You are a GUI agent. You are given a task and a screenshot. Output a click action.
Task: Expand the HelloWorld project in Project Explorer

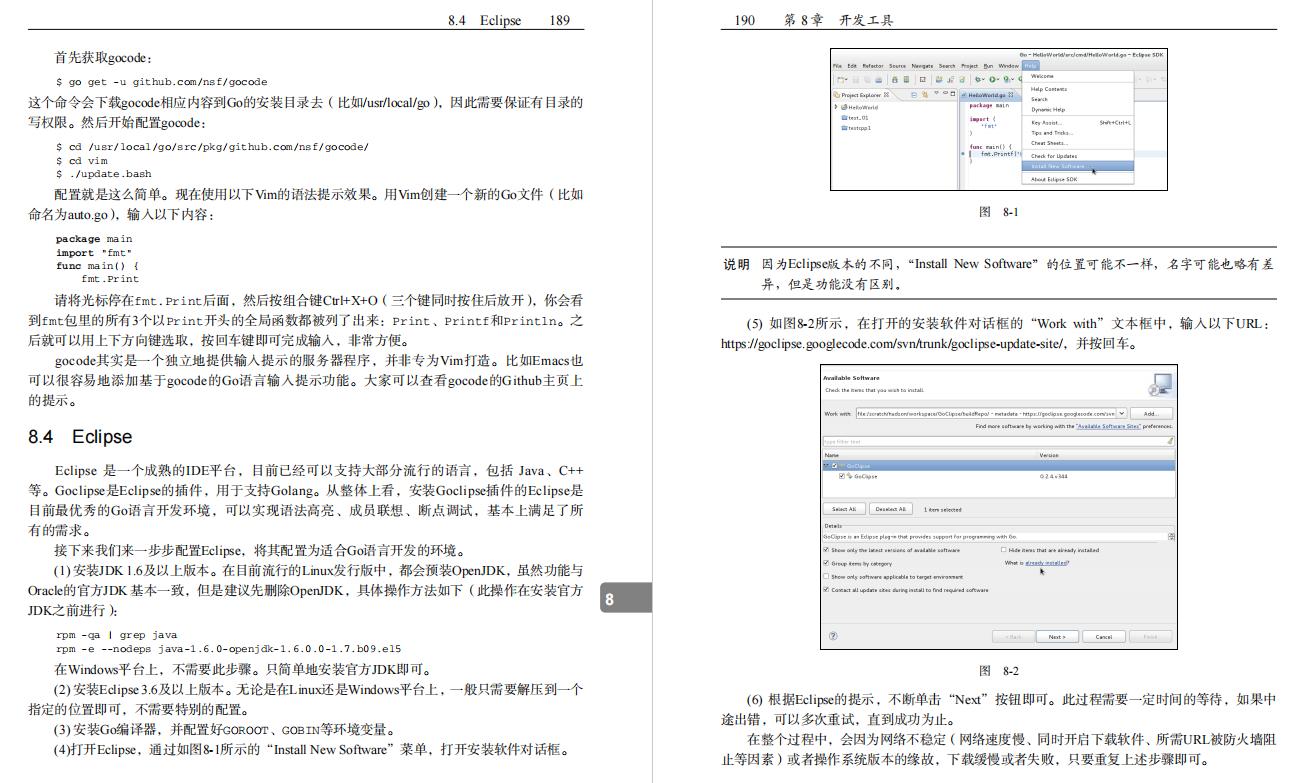point(834,107)
